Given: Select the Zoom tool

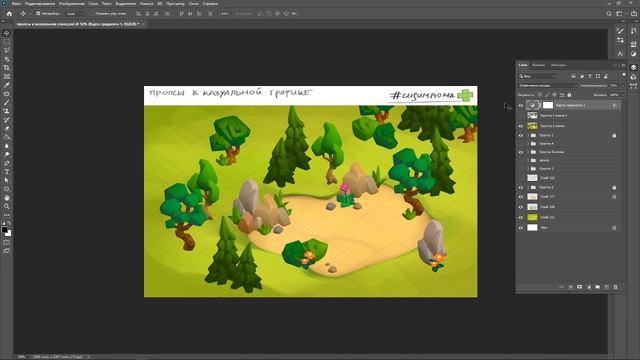Looking at the screenshot, I should click(x=7, y=207).
